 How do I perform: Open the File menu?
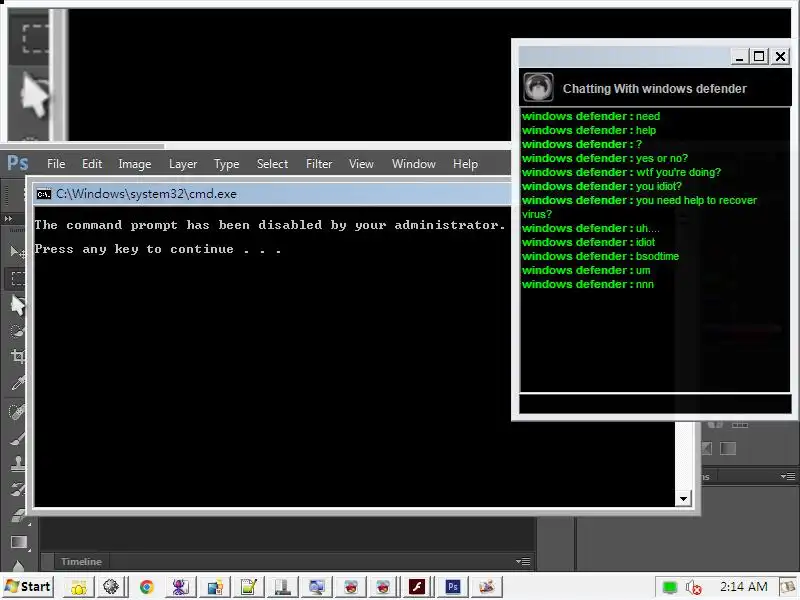tap(56, 164)
